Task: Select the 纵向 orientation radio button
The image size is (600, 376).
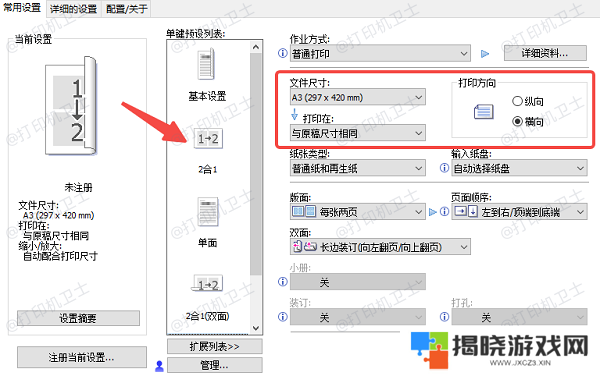Action: click(517, 101)
